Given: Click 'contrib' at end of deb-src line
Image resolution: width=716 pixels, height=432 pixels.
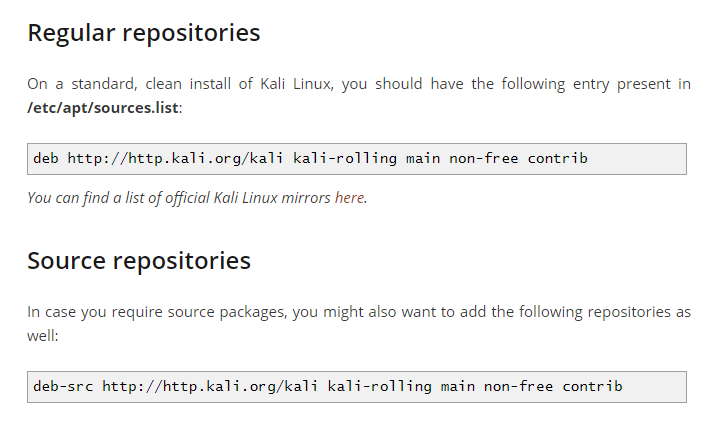Looking at the screenshot, I should (592, 386).
